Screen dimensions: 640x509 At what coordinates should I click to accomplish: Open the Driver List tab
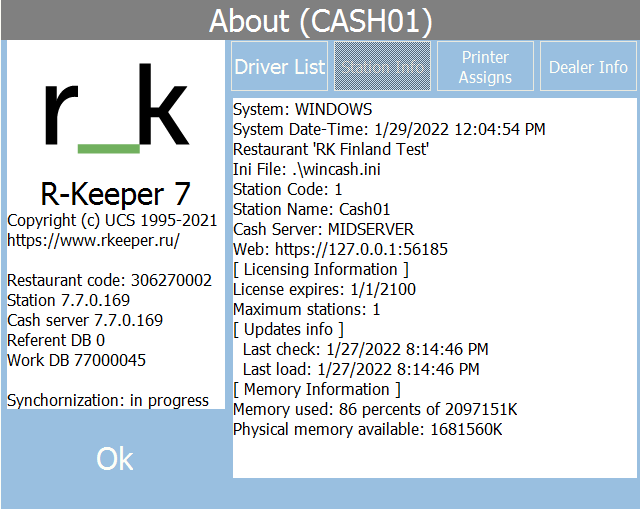click(280, 66)
